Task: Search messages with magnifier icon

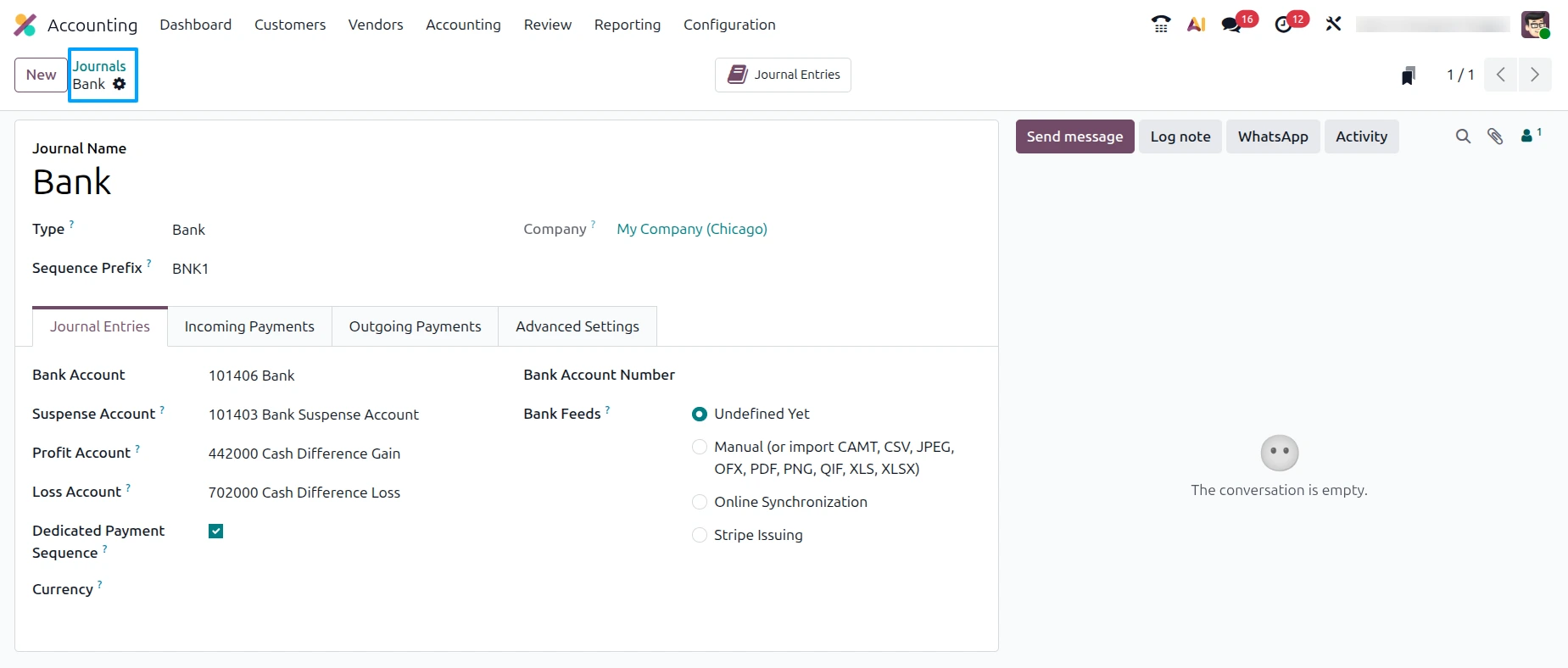Action: tap(1463, 136)
